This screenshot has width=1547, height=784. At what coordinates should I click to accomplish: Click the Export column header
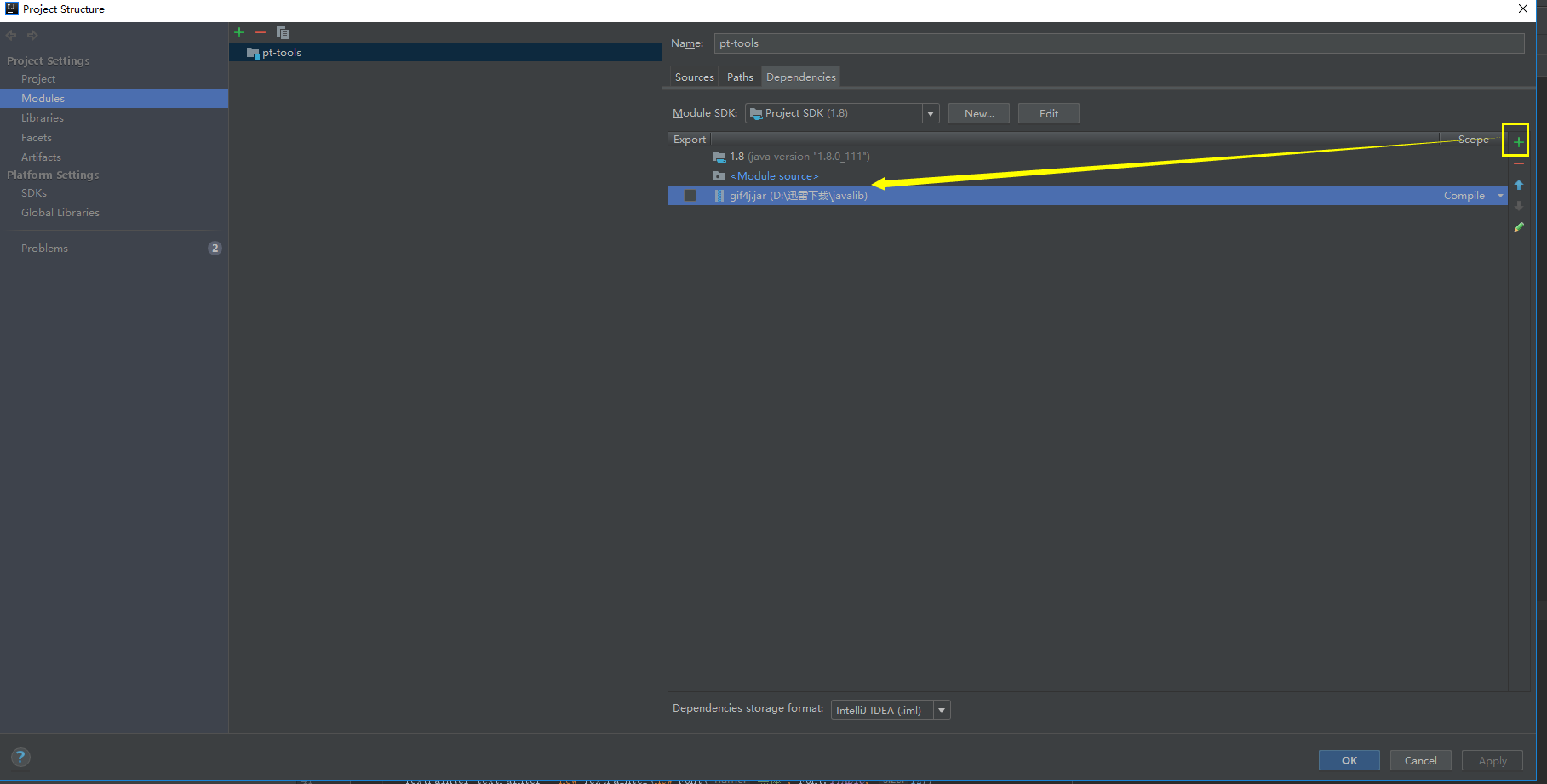690,140
